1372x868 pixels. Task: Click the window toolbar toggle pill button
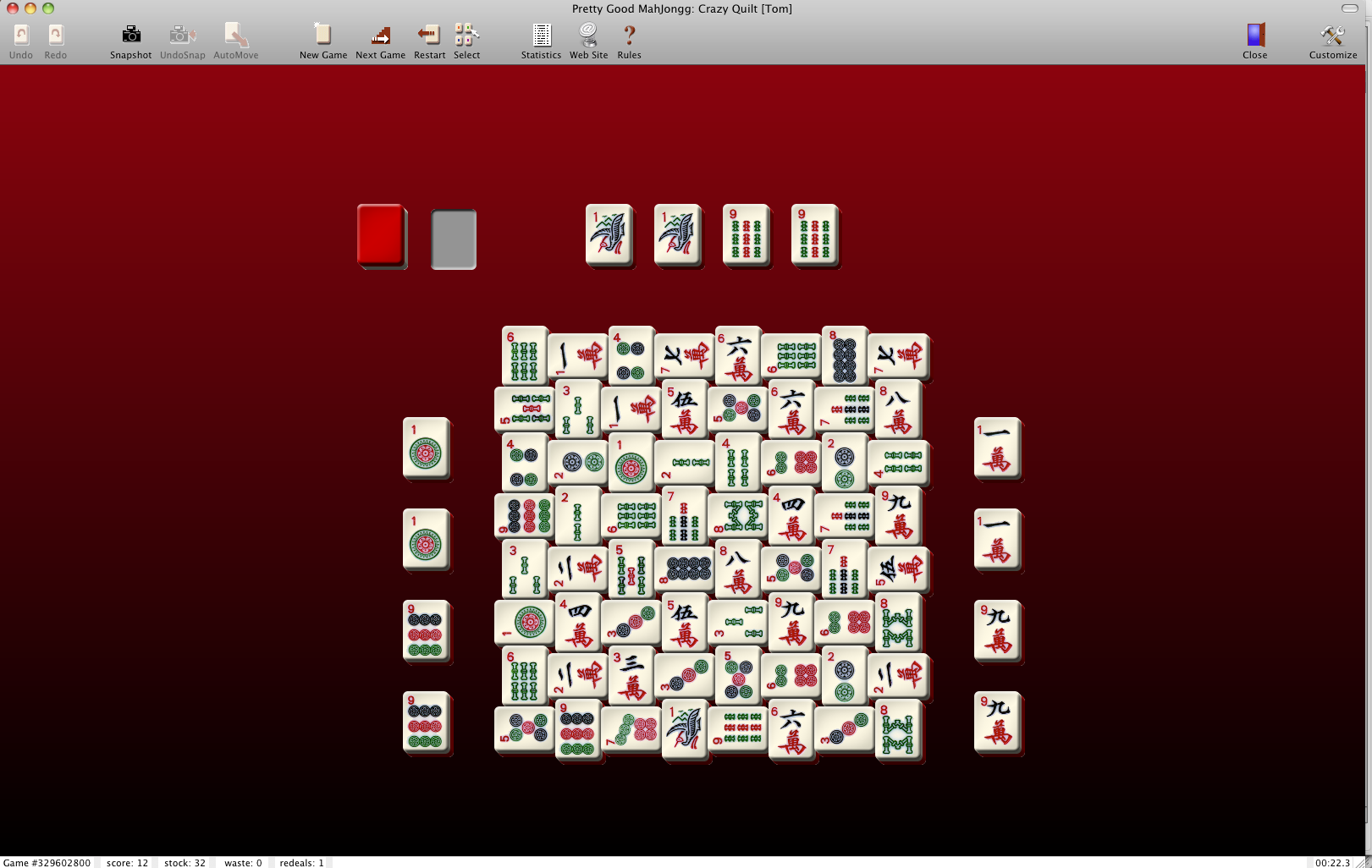(x=1350, y=8)
